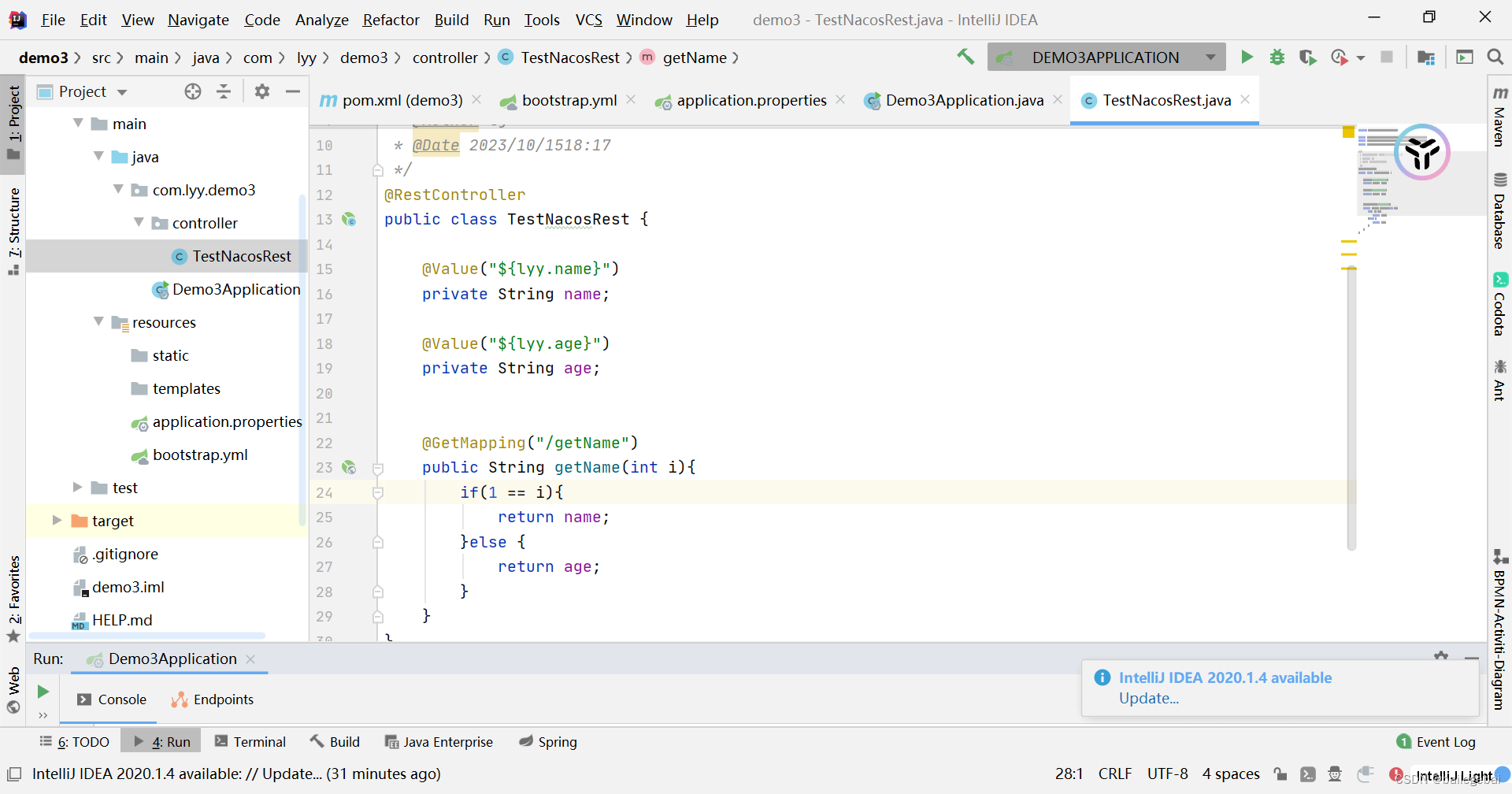Click the gutter request mapping icon at line 23

point(349,467)
